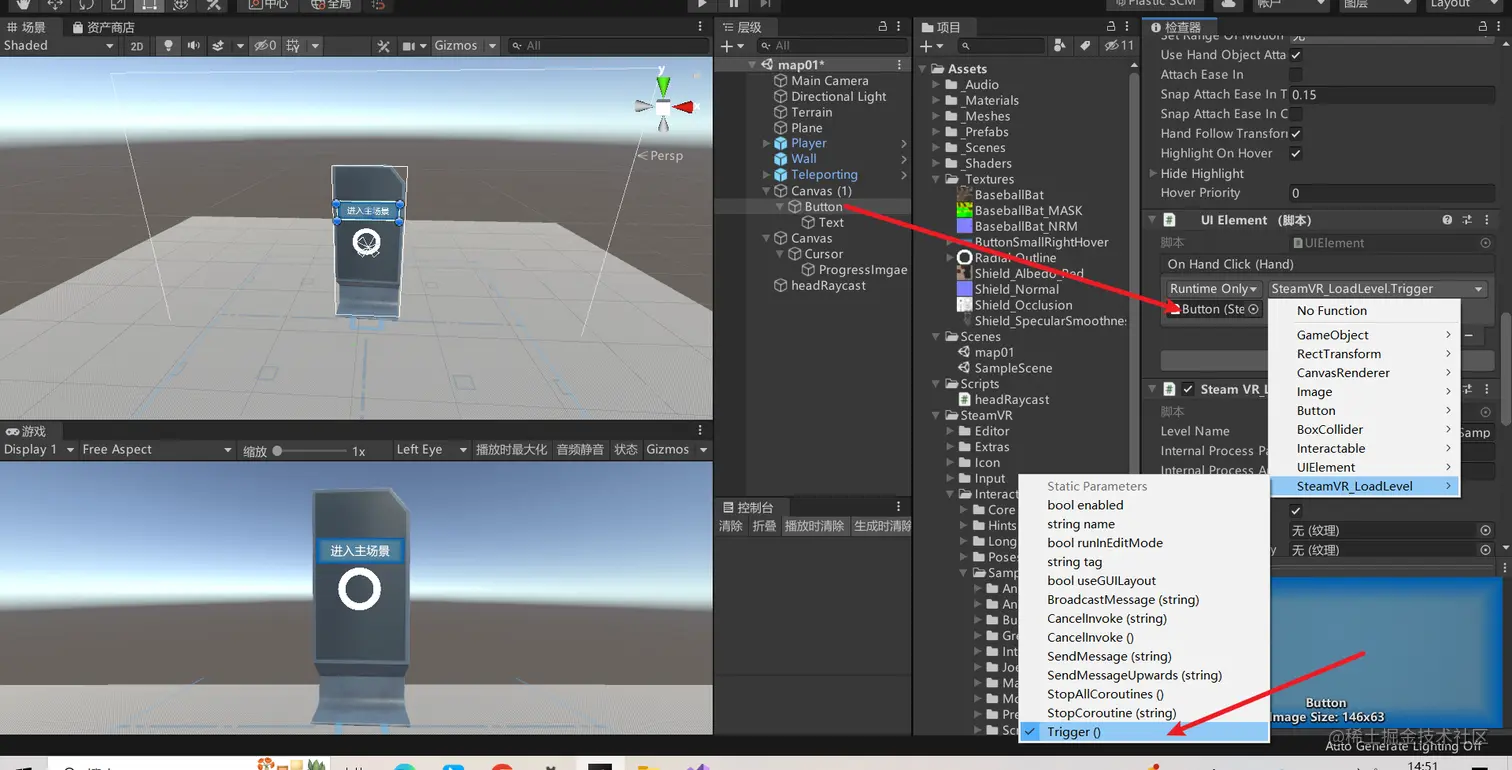Viewport: 1512px width, 770px height.
Task: Open the SteamVR_LoadLevel.Trigger function dropdown
Action: pyautogui.click(x=1376, y=289)
